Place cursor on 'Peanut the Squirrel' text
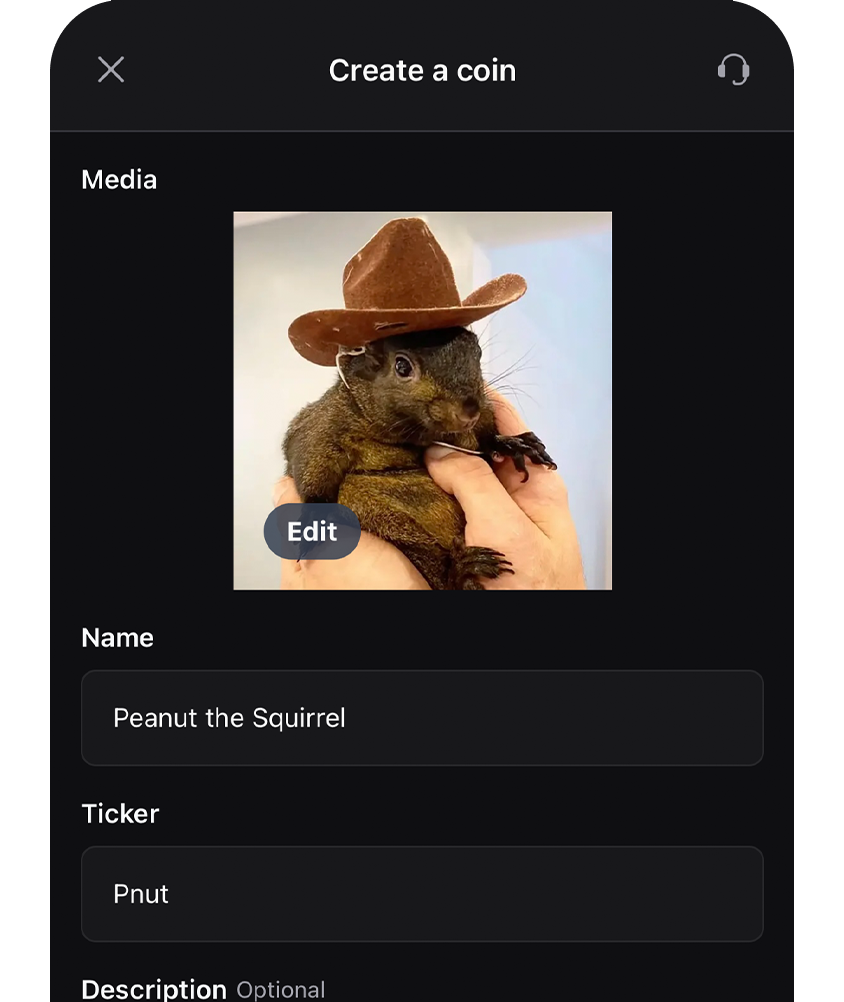The image size is (844, 1002). tap(229, 718)
